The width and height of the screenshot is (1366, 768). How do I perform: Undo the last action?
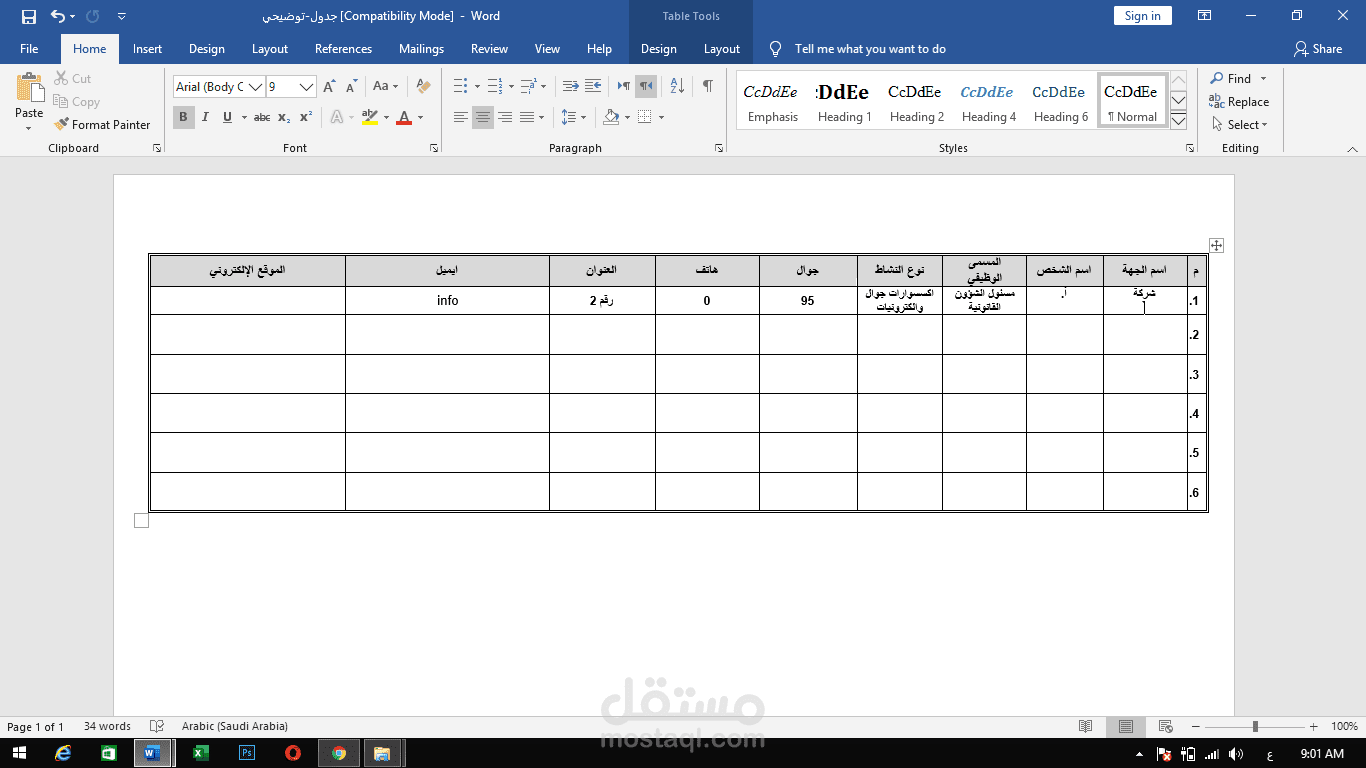point(58,16)
